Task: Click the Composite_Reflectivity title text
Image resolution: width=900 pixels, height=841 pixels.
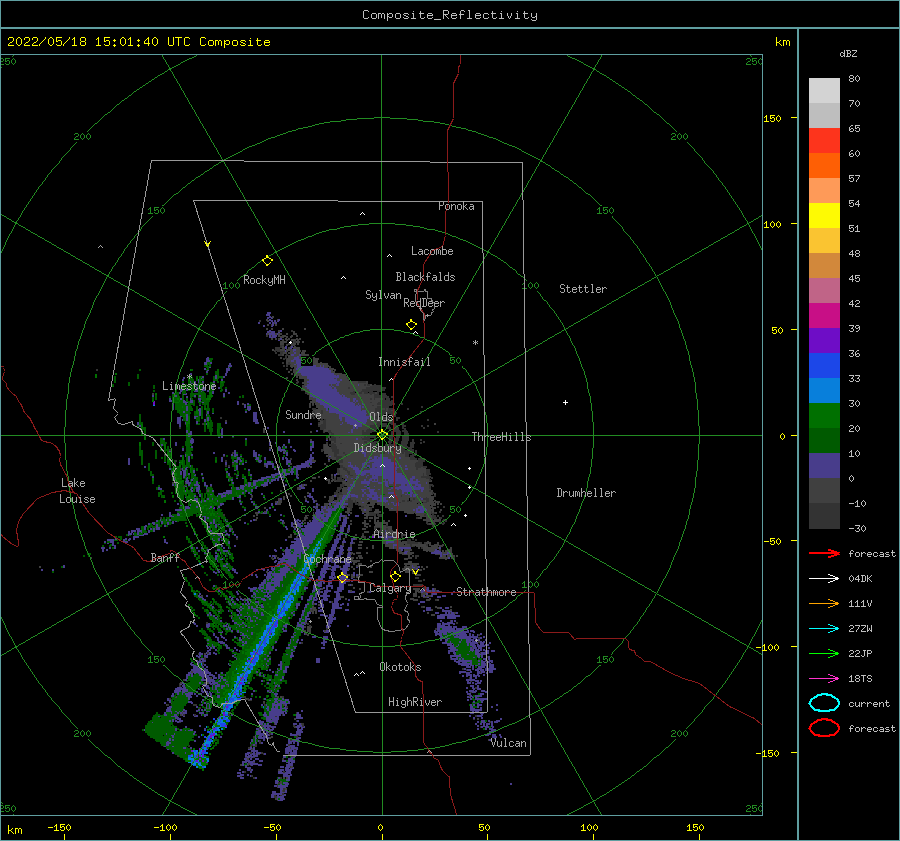Action: point(450,15)
